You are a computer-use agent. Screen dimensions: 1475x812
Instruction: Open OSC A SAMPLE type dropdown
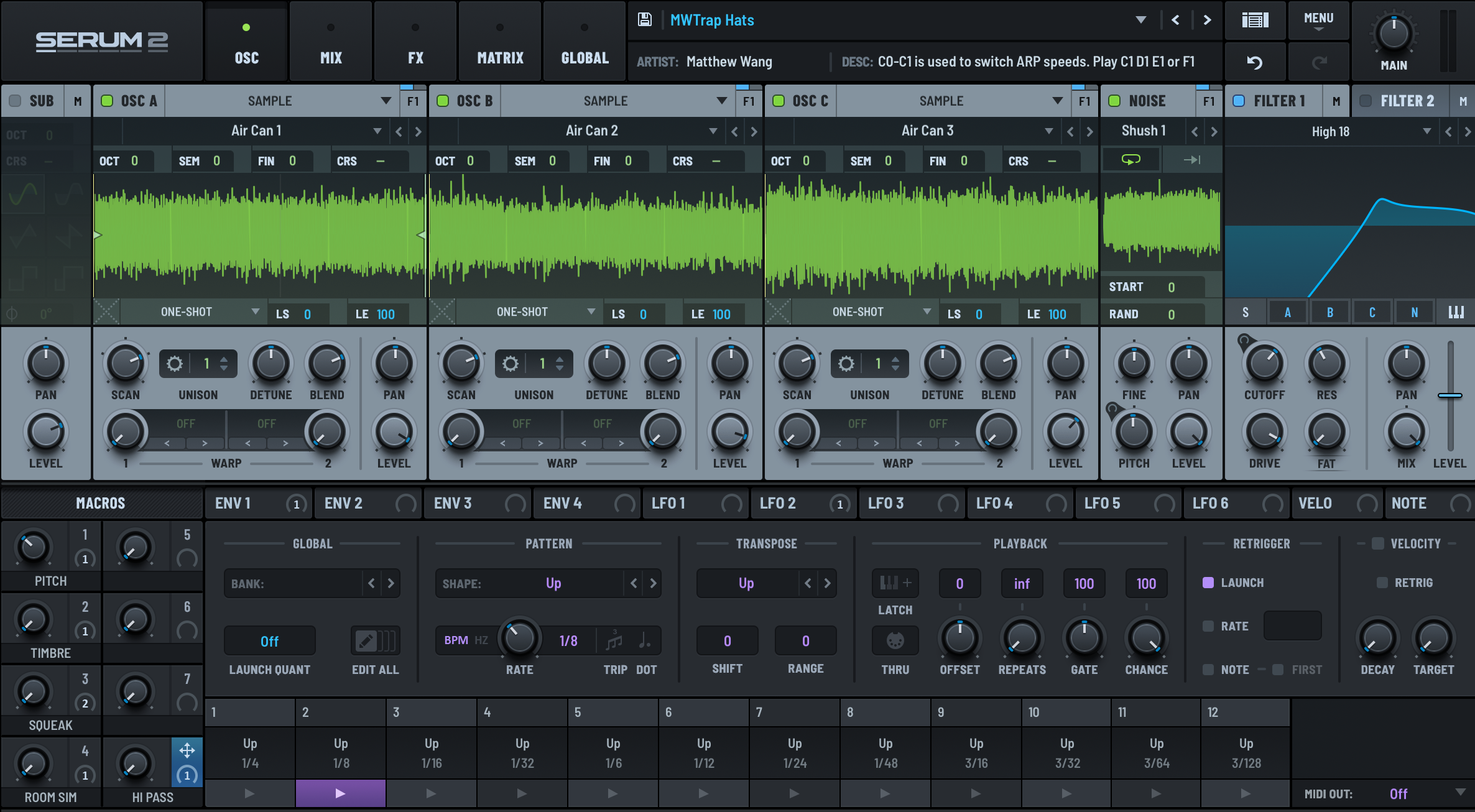click(281, 101)
